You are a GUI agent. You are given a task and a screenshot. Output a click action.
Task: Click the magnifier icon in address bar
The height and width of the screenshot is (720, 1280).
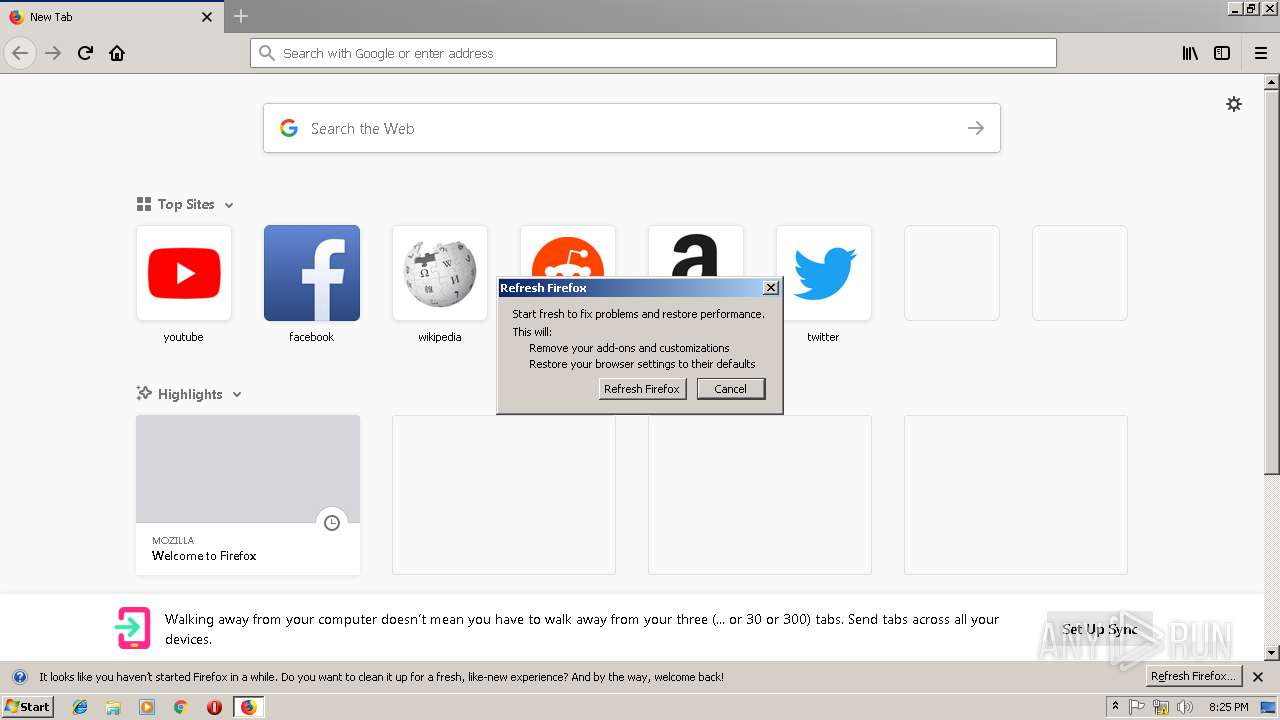tap(267, 53)
